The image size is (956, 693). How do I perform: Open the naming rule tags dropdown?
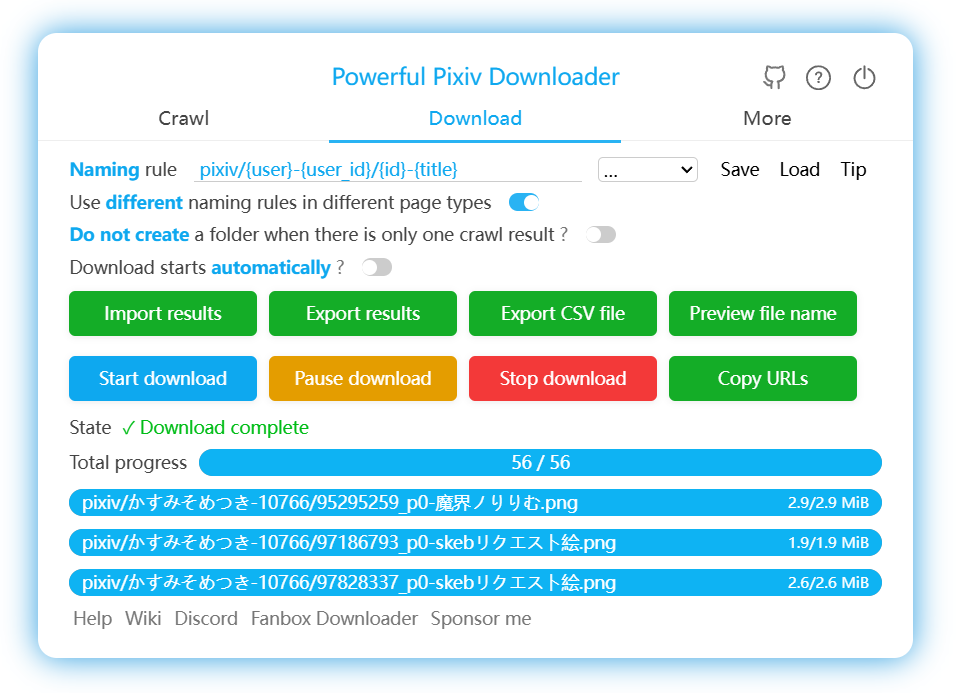point(647,170)
